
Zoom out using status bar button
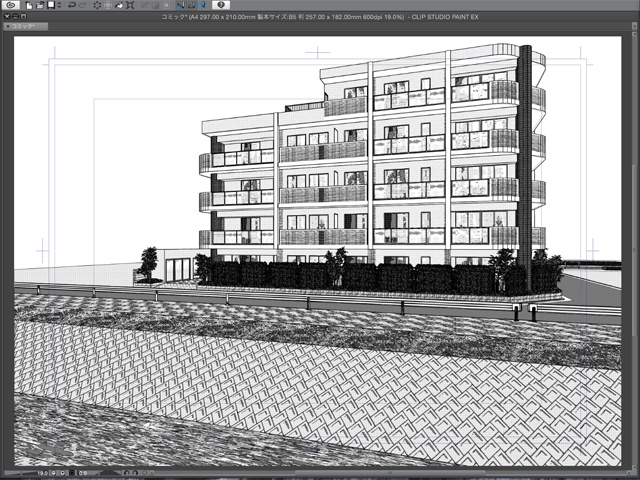coord(53,473)
